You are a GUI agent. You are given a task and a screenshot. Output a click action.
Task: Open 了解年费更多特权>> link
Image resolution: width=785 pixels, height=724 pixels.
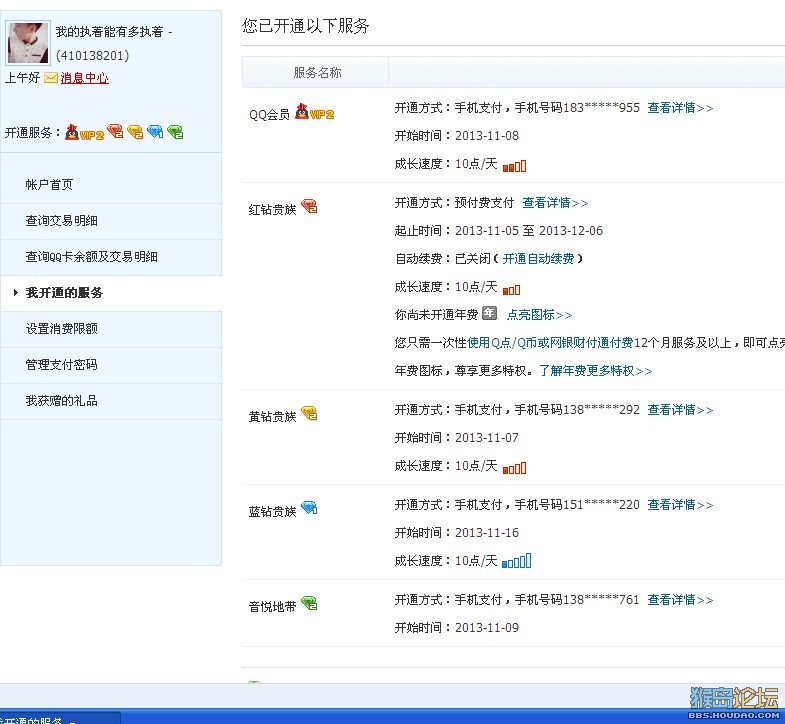[x=595, y=371]
